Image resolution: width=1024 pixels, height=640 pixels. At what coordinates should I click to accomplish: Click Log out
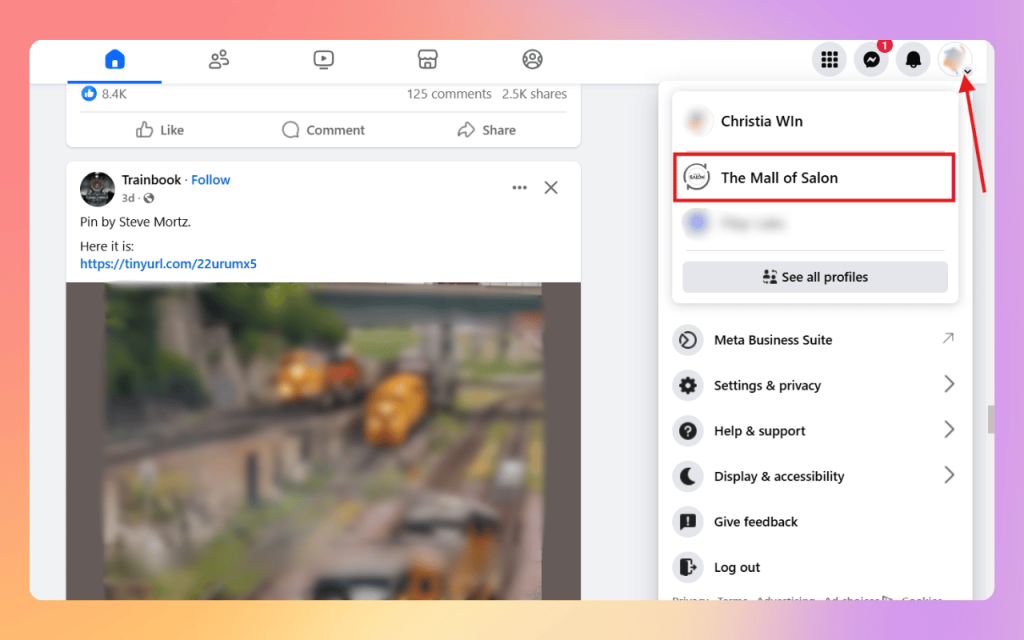(x=814, y=567)
